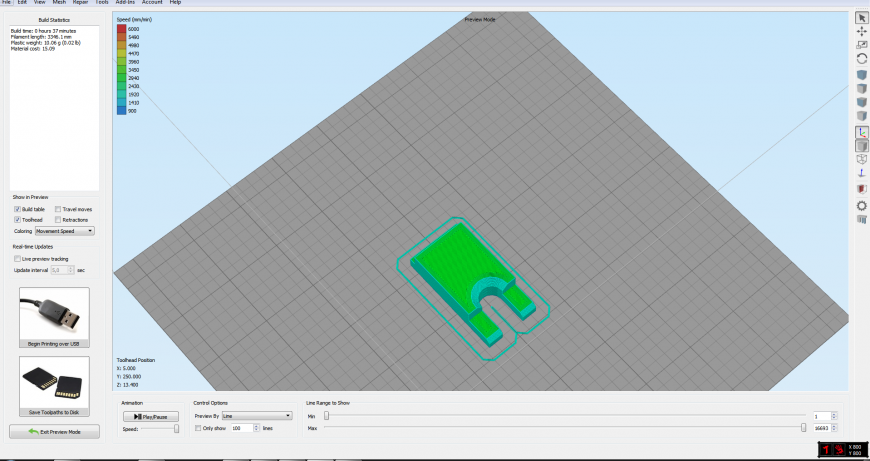870x461 pixels.
Task: Enable the Only show lines checkbox
Action: point(198,428)
